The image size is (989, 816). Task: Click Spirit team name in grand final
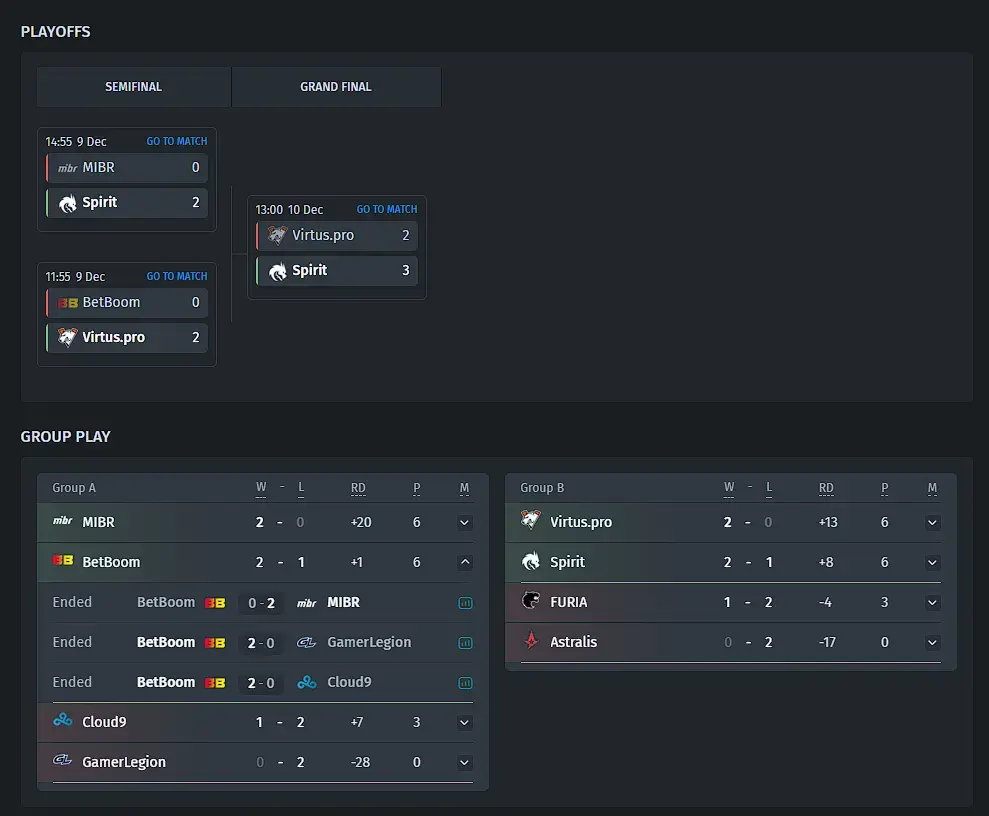click(x=310, y=271)
